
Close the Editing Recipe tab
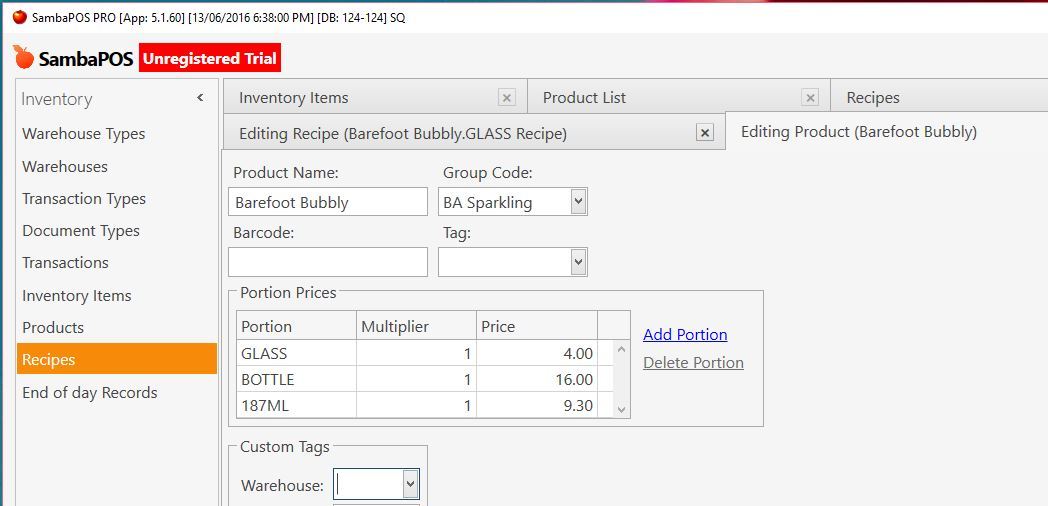[x=704, y=132]
